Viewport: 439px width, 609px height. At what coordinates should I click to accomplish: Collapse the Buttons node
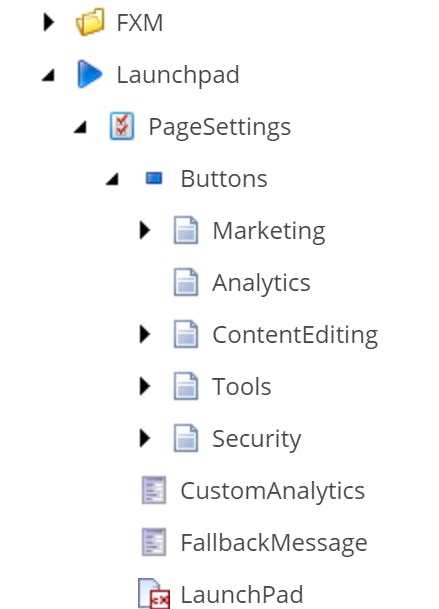[112, 179]
